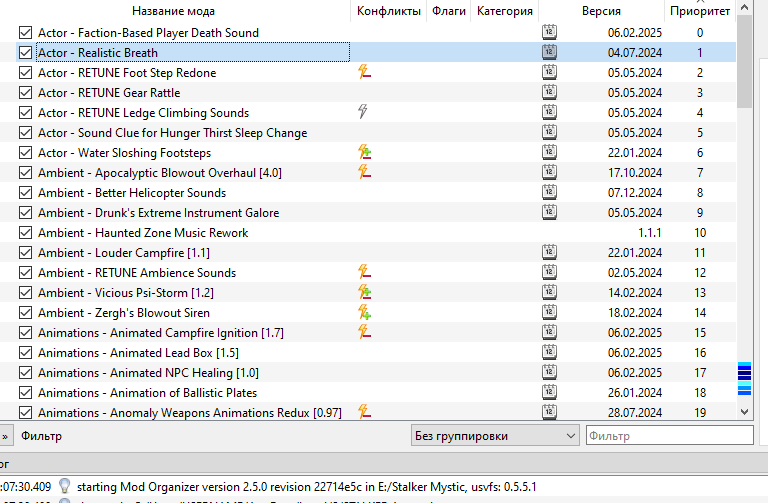This screenshot has height=503, width=768.
Task: Toggle Animated Lead Box mod checkbox
Action: pos(25,353)
